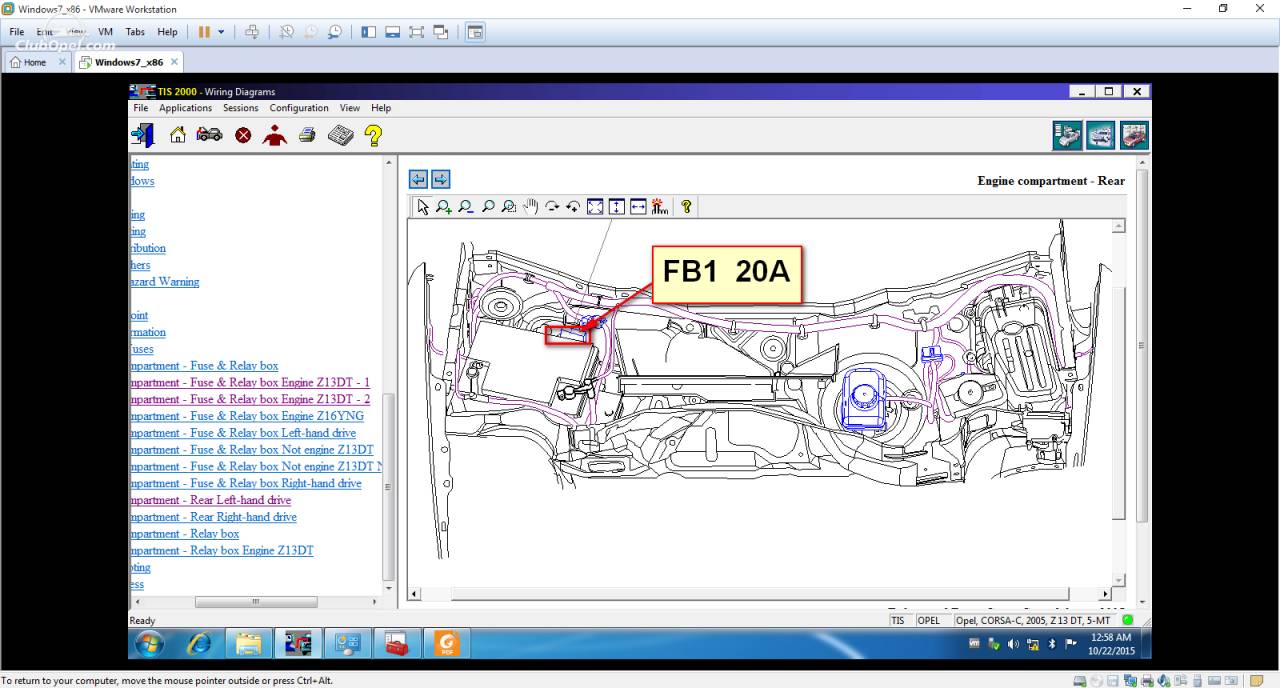Open the Hazard Warning link
This screenshot has width=1280, height=688.
pos(165,282)
